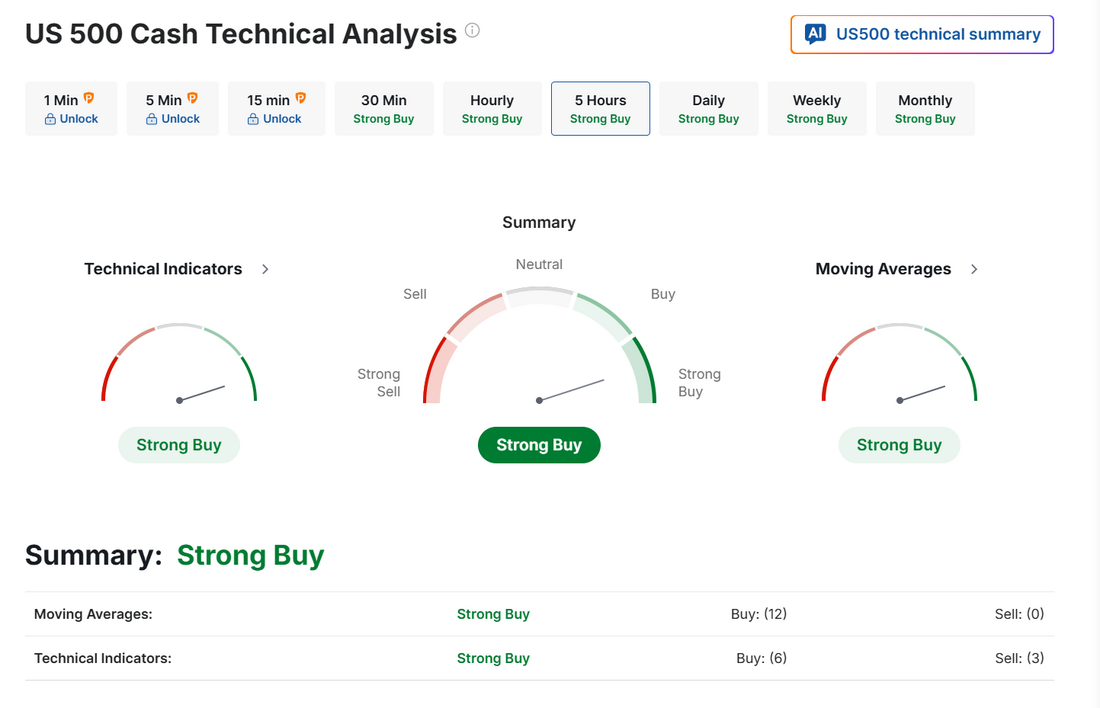The height and width of the screenshot is (708, 1100).
Task: Expand the Technical Indicators chevron arrow
Action: click(x=265, y=269)
